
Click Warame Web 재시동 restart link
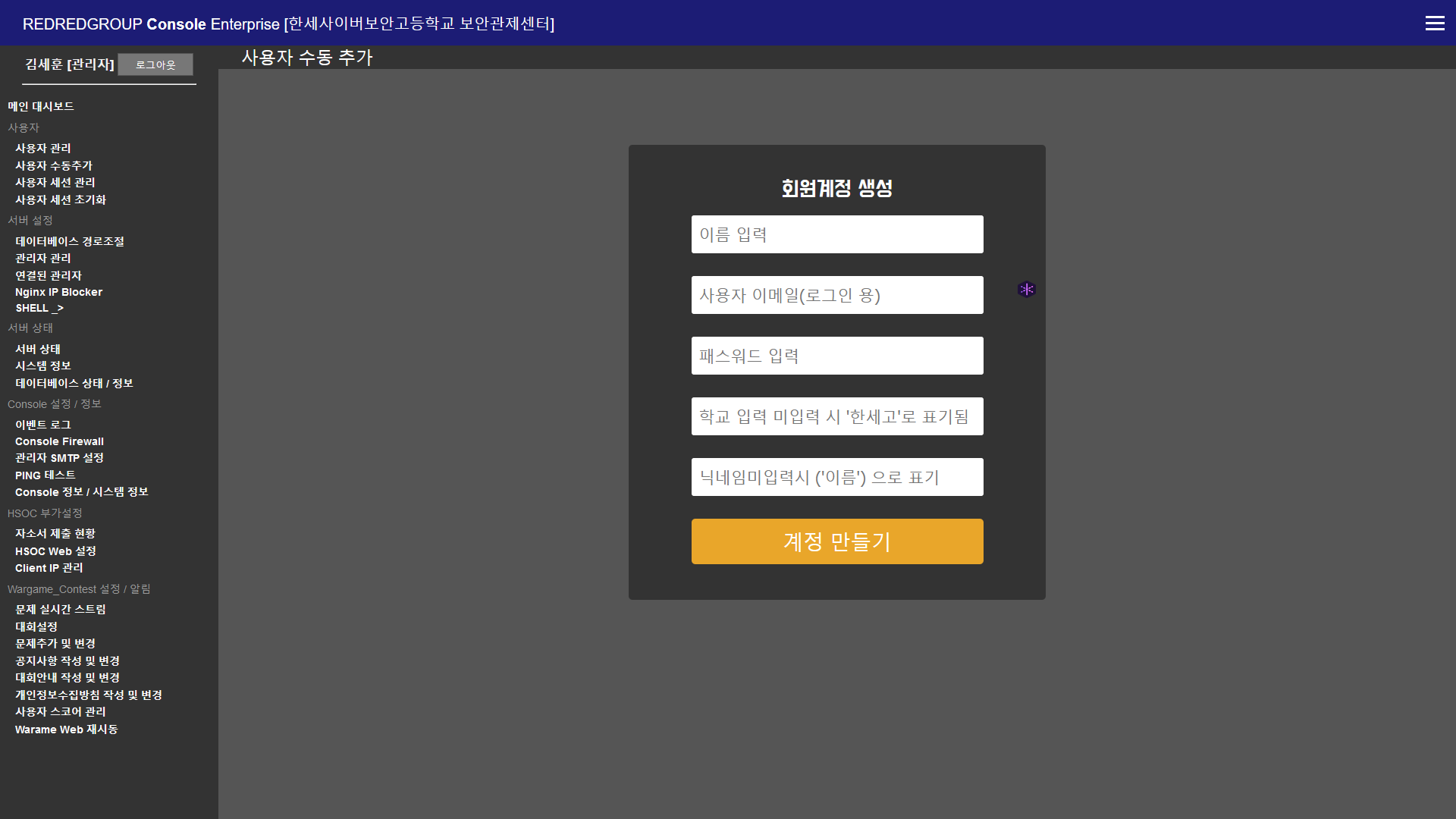tap(66, 730)
